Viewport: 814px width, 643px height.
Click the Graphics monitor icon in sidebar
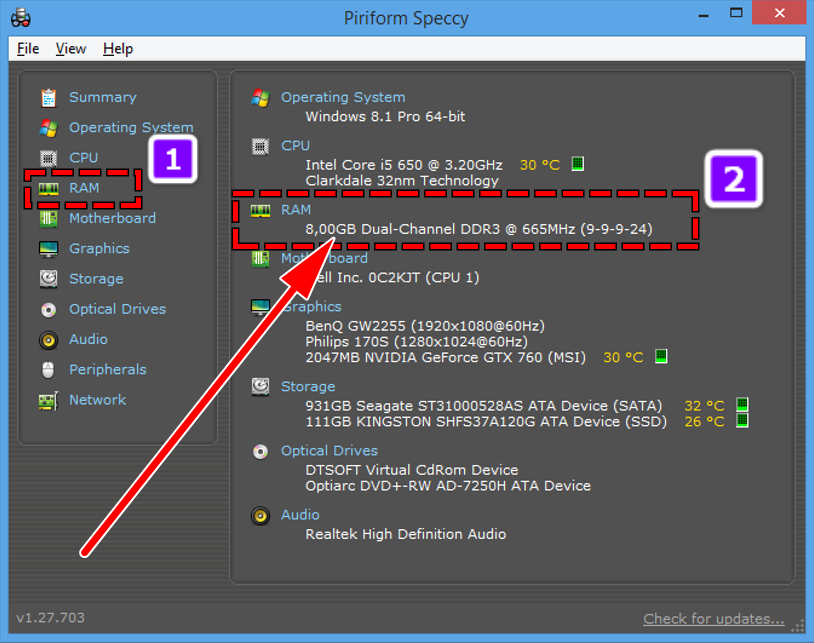click(x=48, y=249)
